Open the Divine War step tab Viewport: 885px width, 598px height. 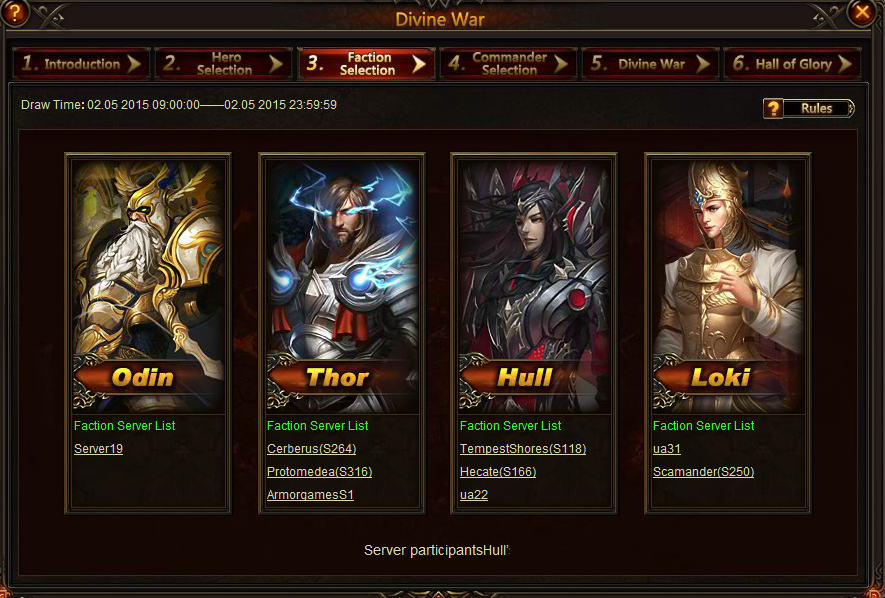tap(650, 64)
